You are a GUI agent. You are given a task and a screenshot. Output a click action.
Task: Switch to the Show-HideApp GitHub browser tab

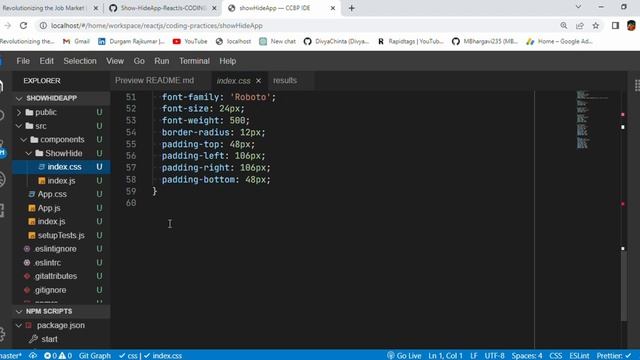tap(163, 8)
